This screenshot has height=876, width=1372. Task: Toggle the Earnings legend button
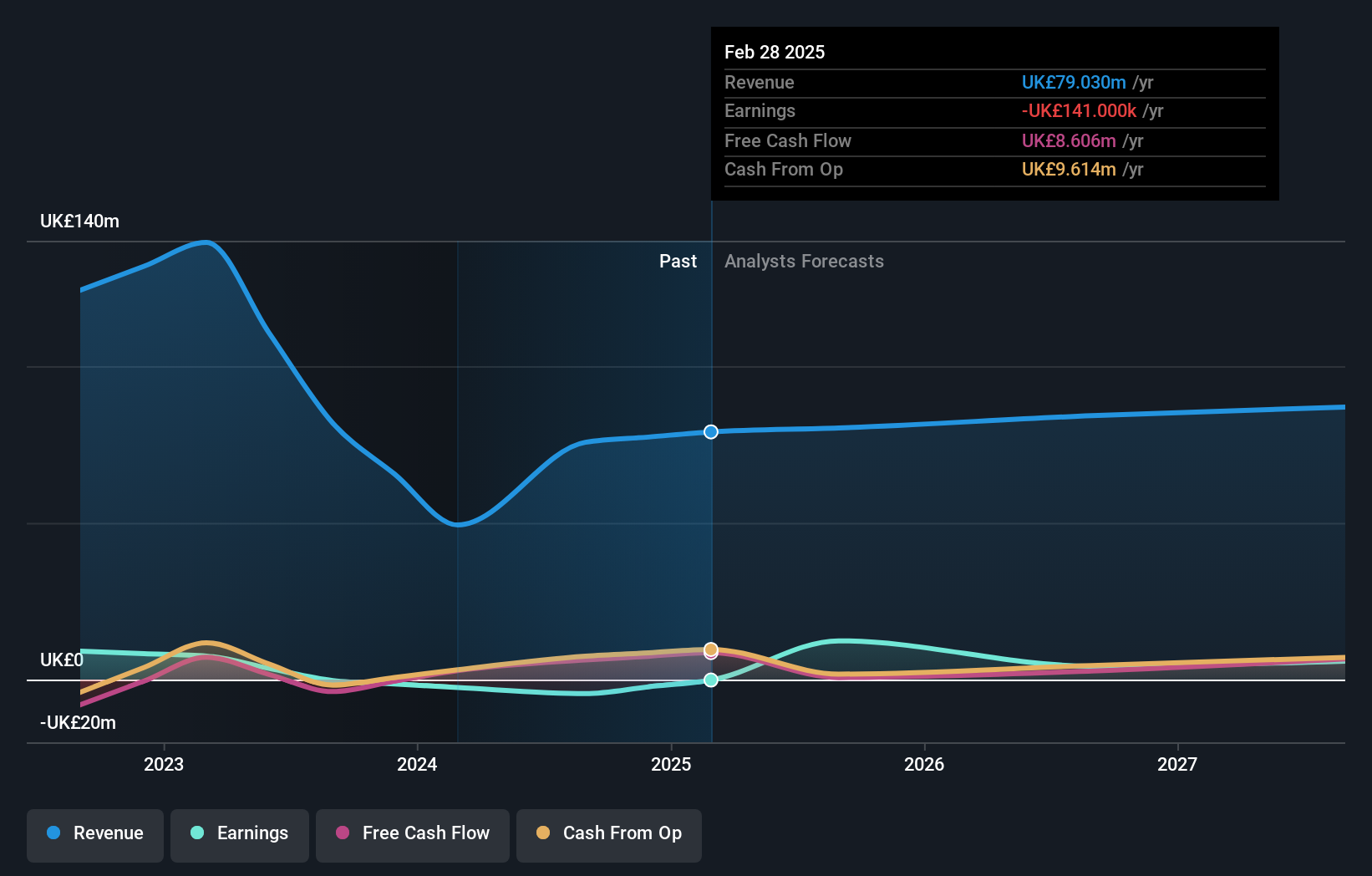240,835
